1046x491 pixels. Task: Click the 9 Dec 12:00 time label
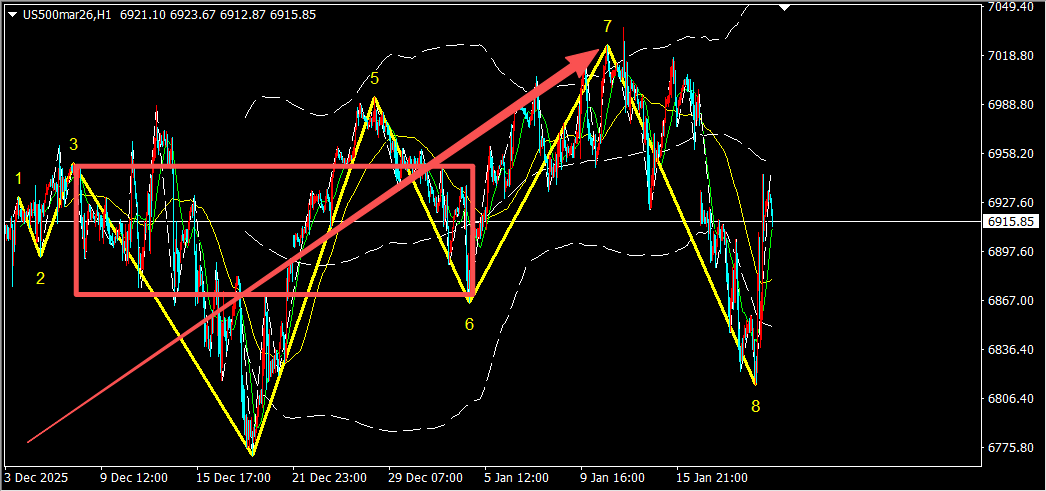[x=134, y=478]
